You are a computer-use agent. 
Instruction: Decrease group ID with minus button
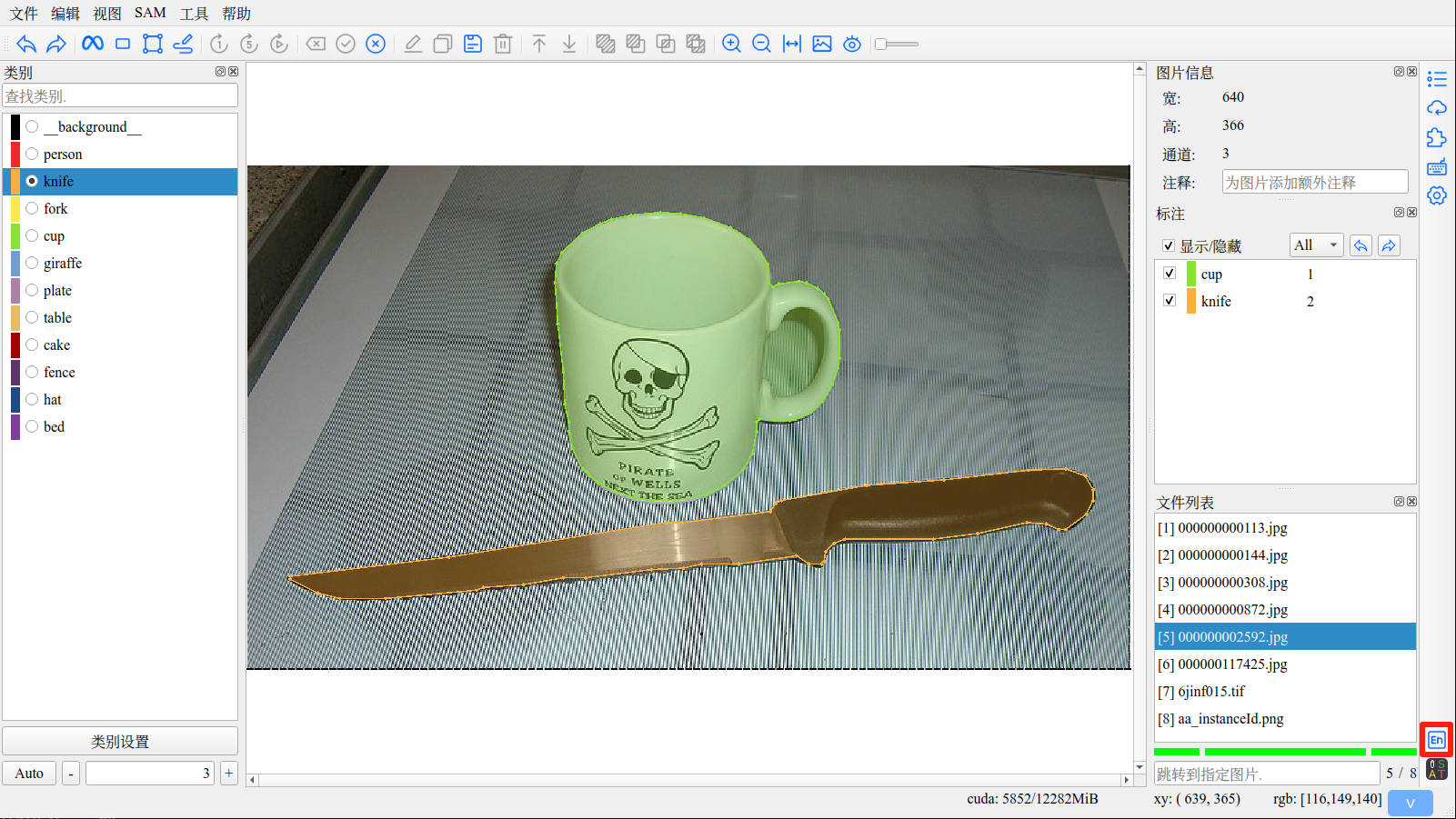[x=71, y=773]
